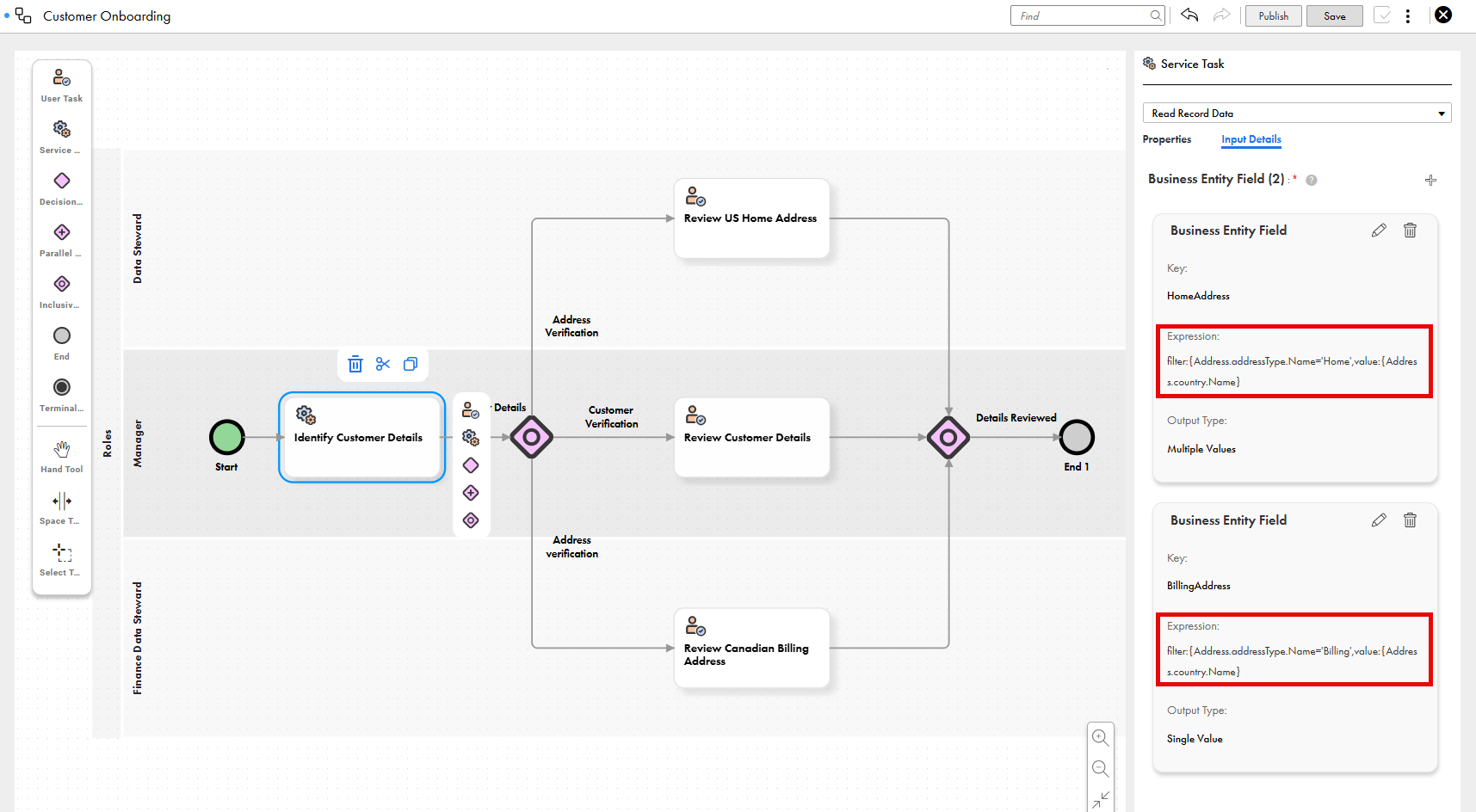
Task: Select the Terminal end event tool
Action: click(62, 395)
